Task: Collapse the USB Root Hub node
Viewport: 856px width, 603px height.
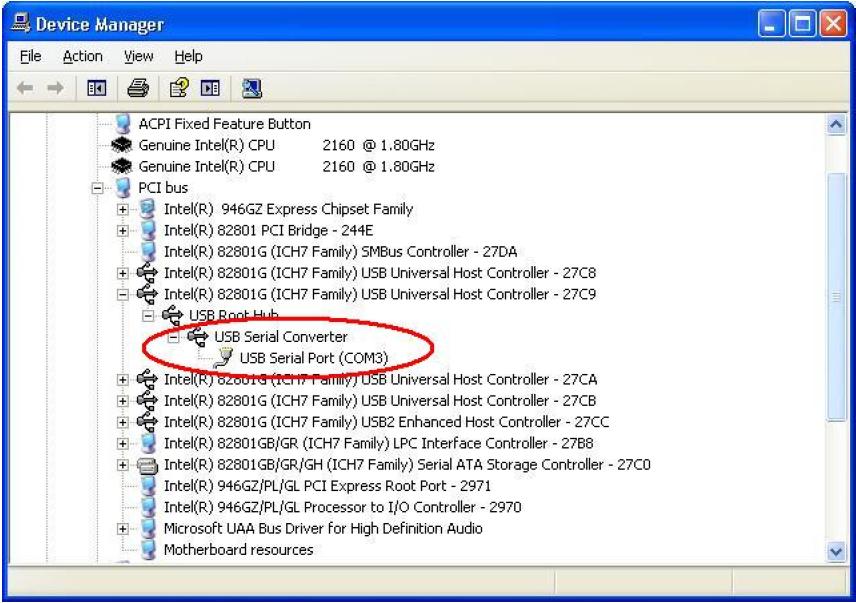Action: click(148, 316)
